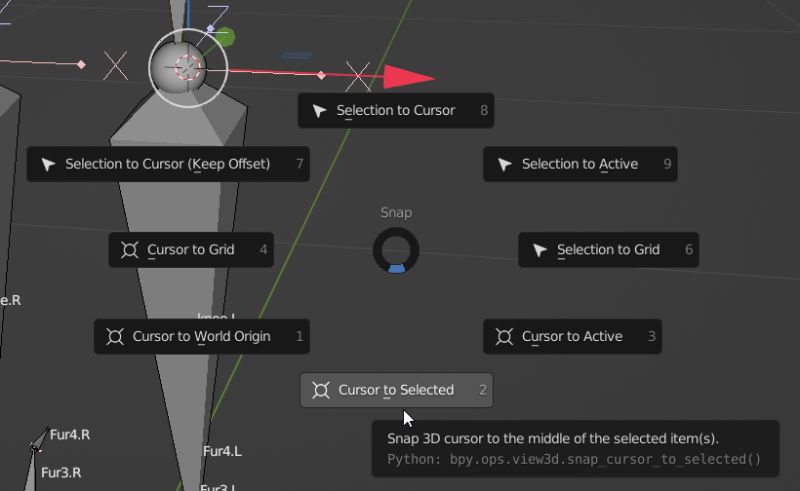Click the Snap pie menu center ring
800x491 pixels.
396,250
